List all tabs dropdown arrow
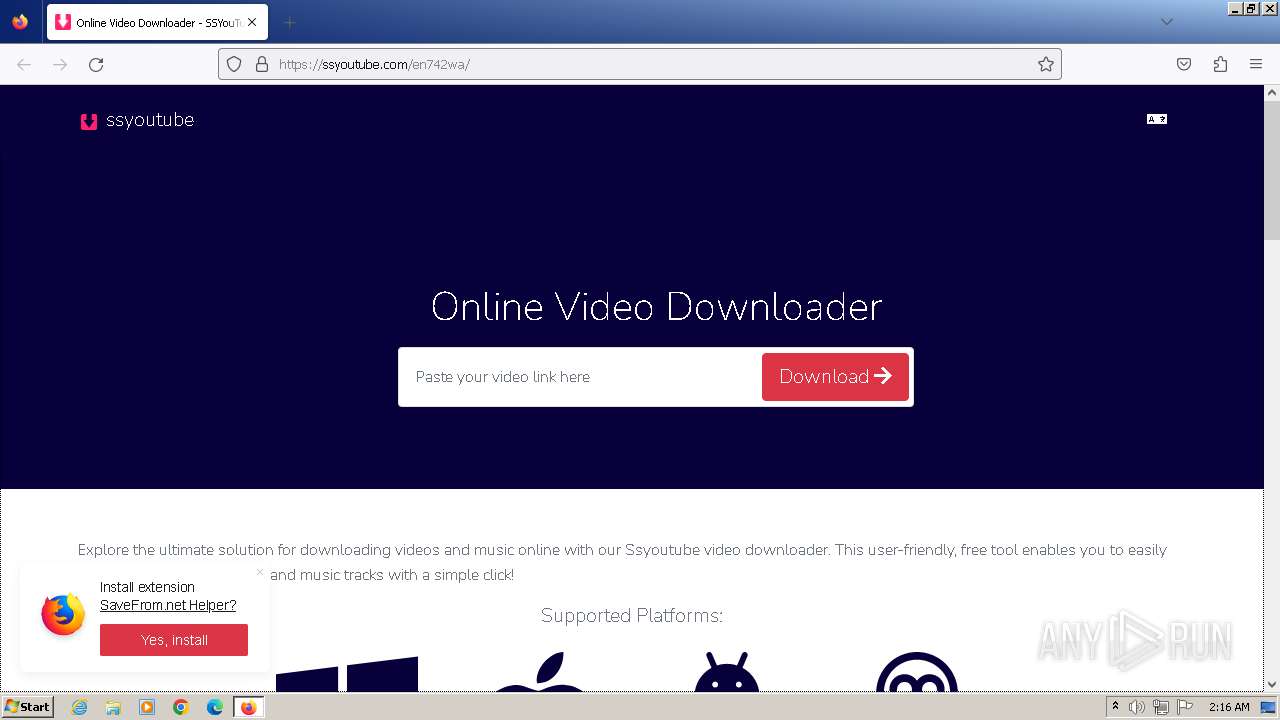Viewport: 1280px width, 720px height. point(1166,22)
